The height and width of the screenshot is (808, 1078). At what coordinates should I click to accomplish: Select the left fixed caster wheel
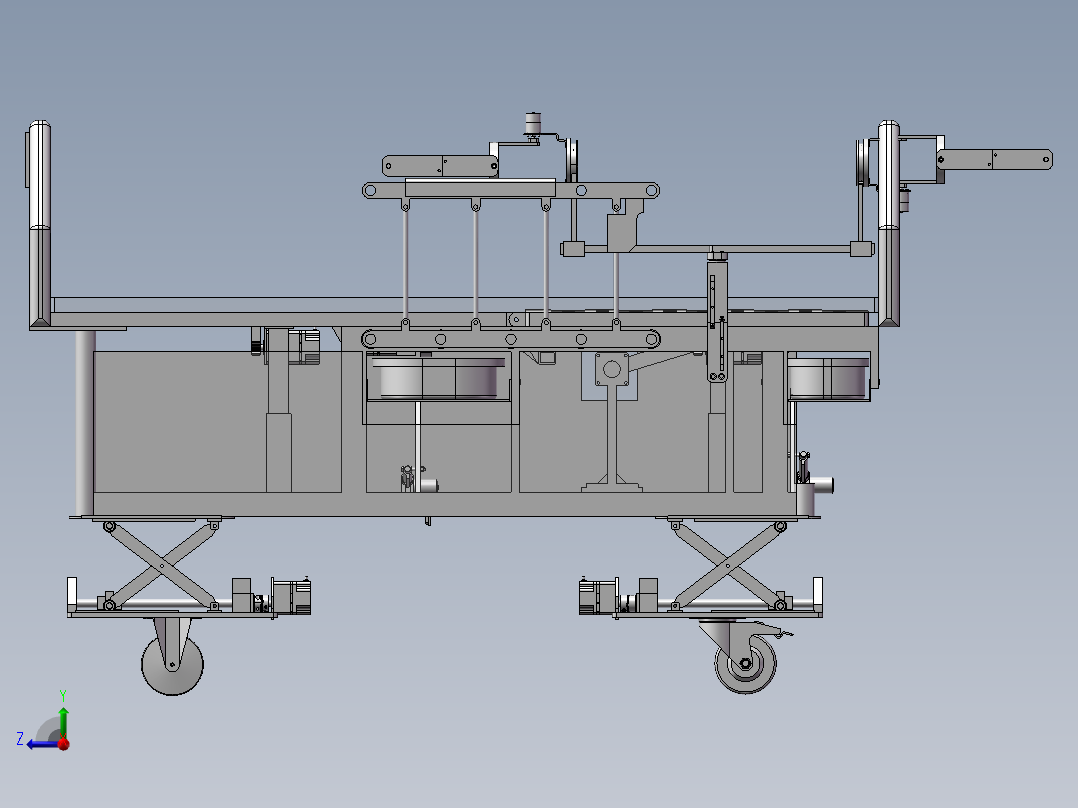coord(172,665)
